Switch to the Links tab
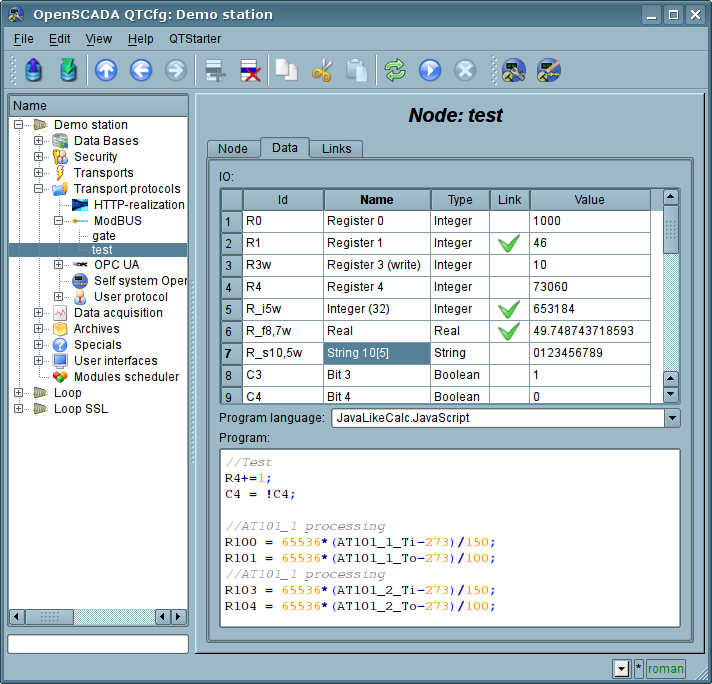 pyautogui.click(x=336, y=149)
